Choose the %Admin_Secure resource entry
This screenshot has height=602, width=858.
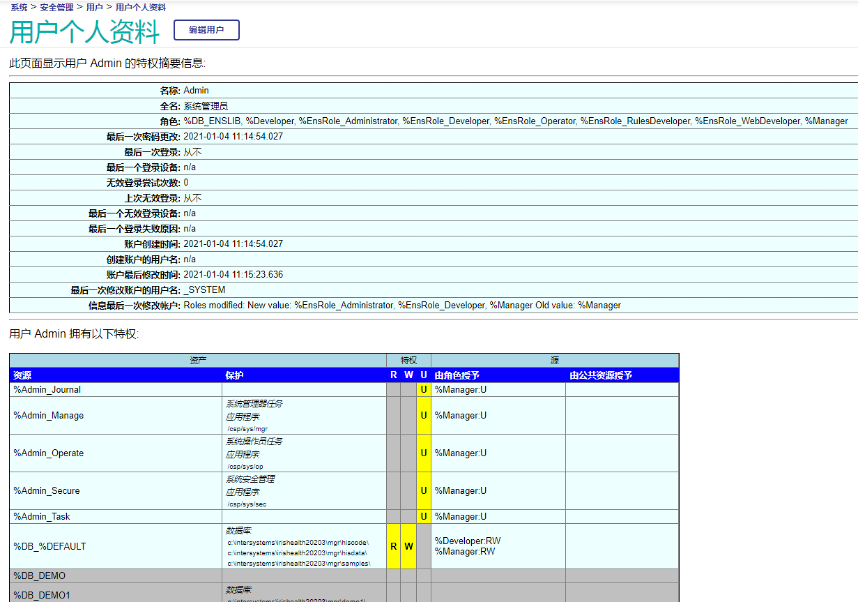(x=46, y=491)
